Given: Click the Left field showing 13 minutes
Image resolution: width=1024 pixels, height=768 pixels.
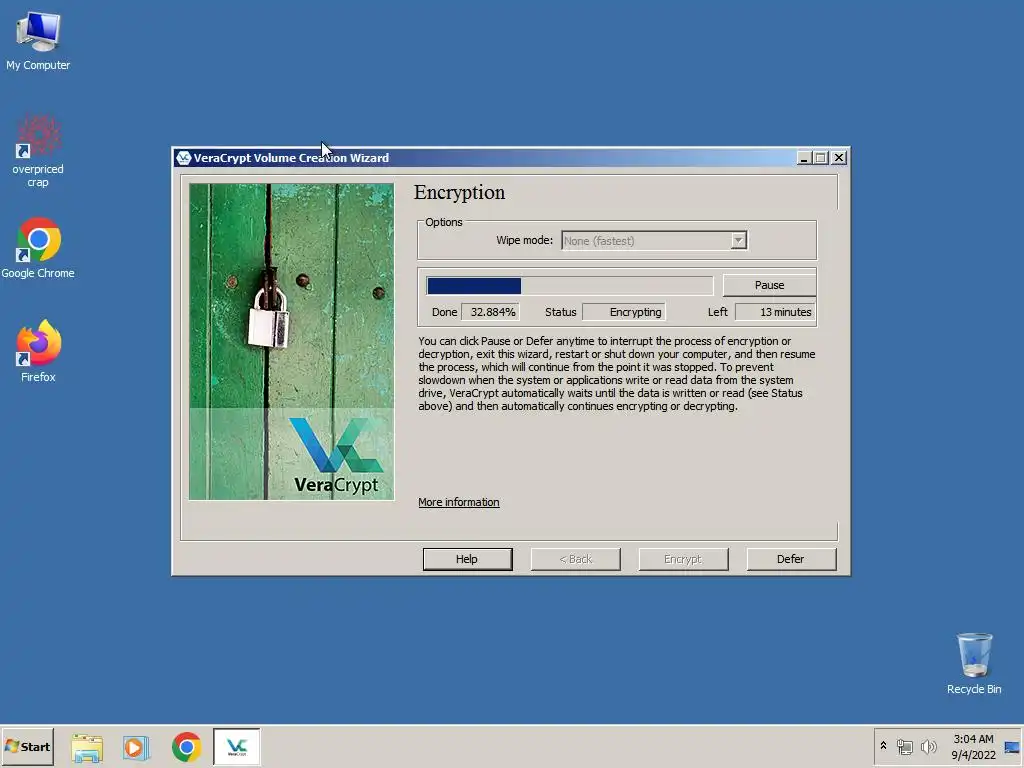Looking at the screenshot, I should click(775, 312).
